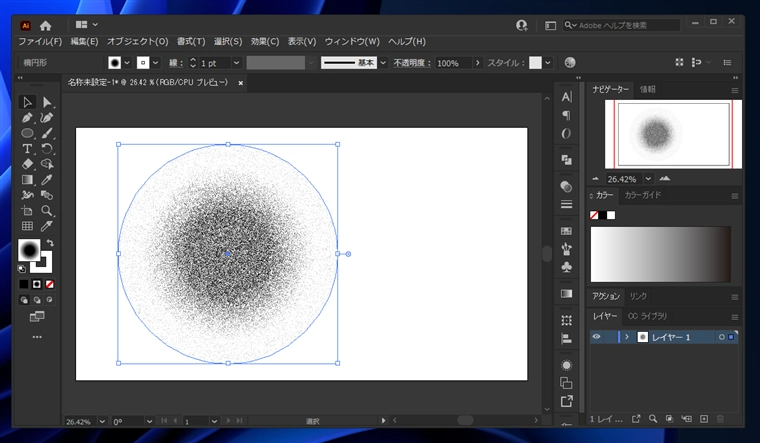The height and width of the screenshot is (443, 760).
Task: Open the Swatches panel icon
Action: click(x=566, y=231)
